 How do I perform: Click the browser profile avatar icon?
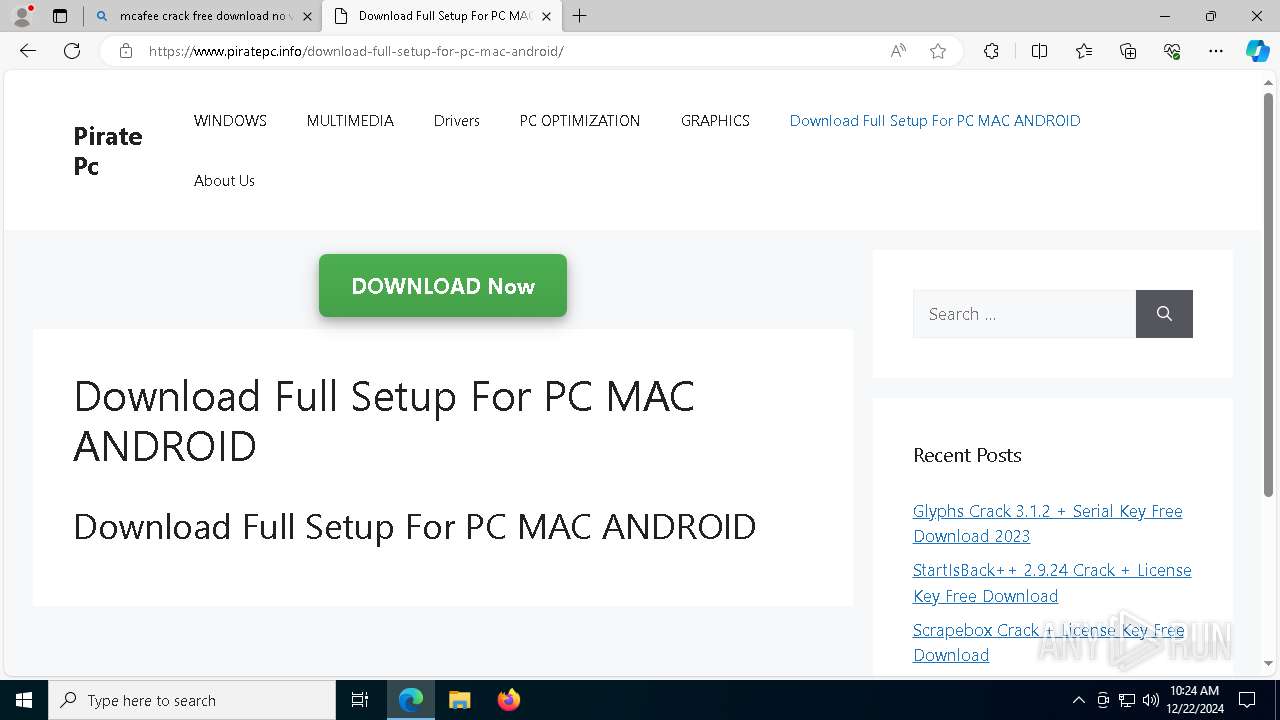point(22,15)
